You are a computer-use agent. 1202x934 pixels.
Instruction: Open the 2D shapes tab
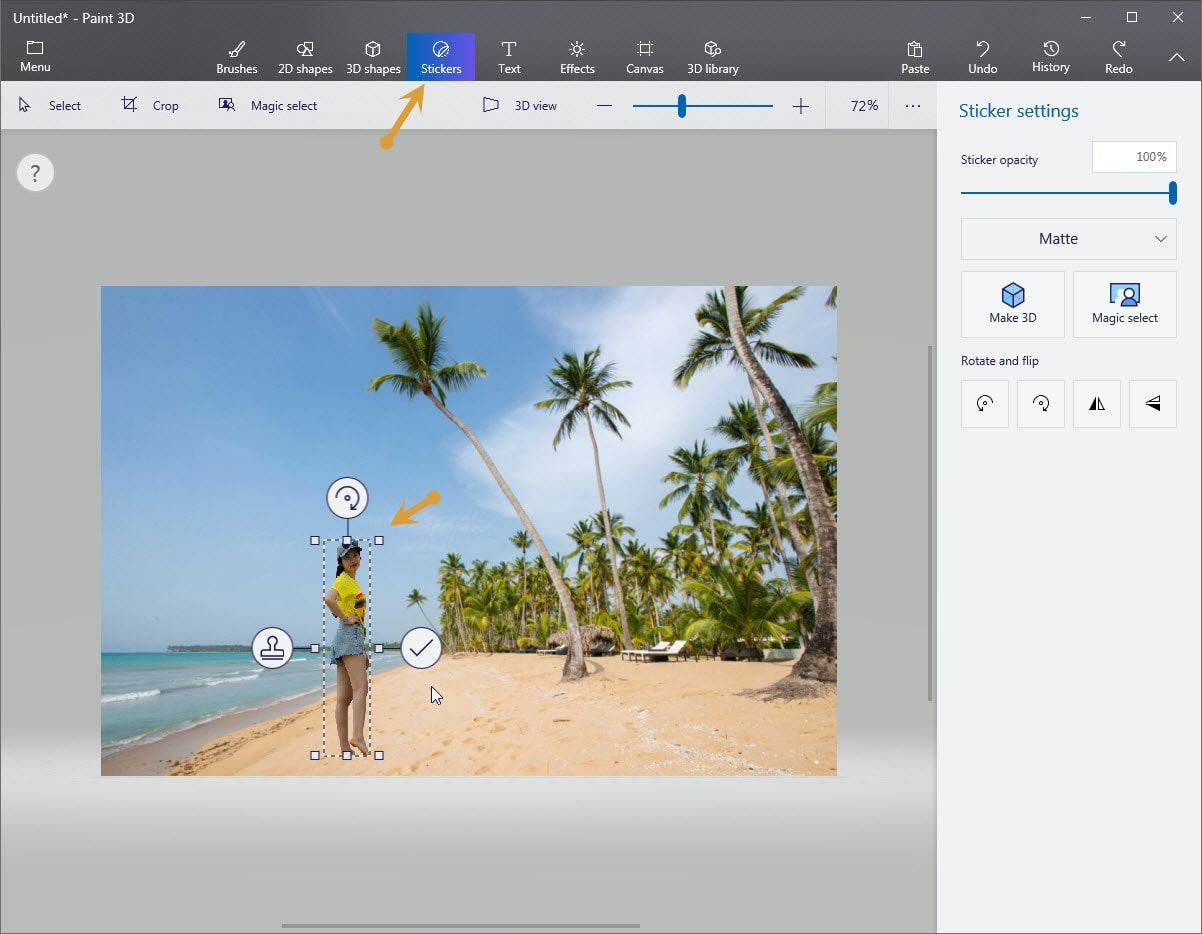tap(305, 57)
